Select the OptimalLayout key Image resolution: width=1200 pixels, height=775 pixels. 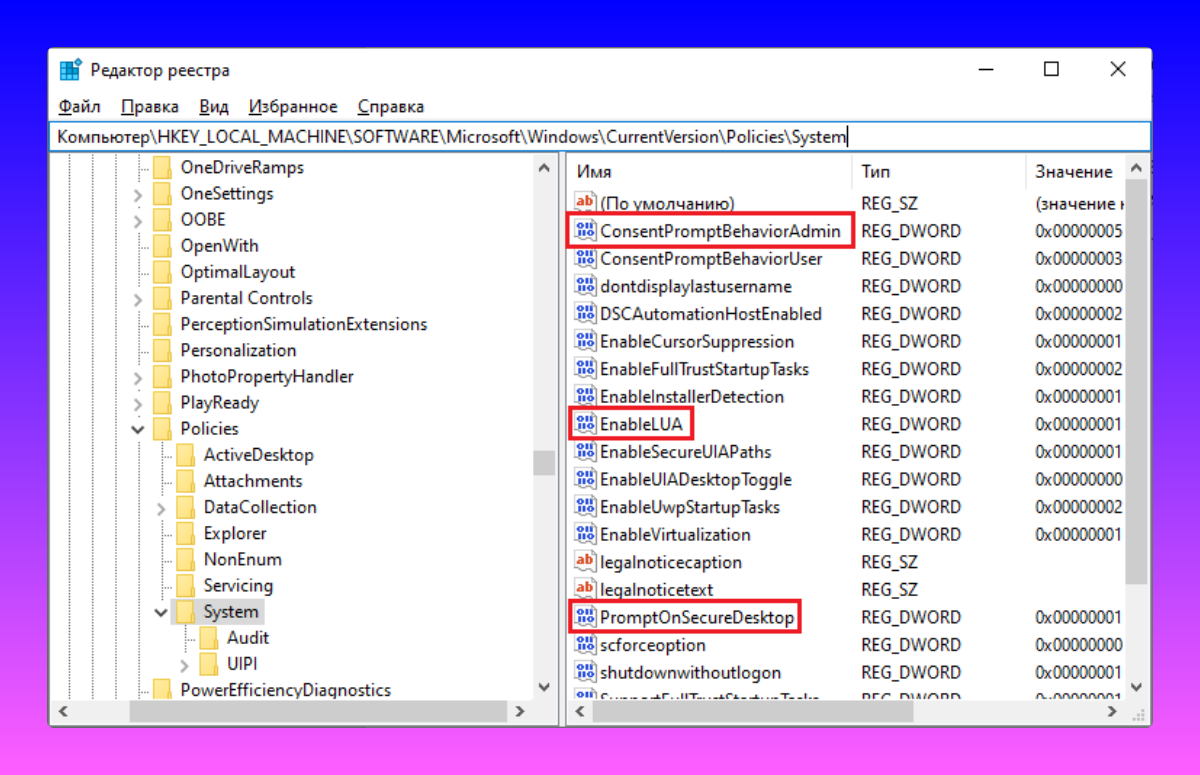238,272
